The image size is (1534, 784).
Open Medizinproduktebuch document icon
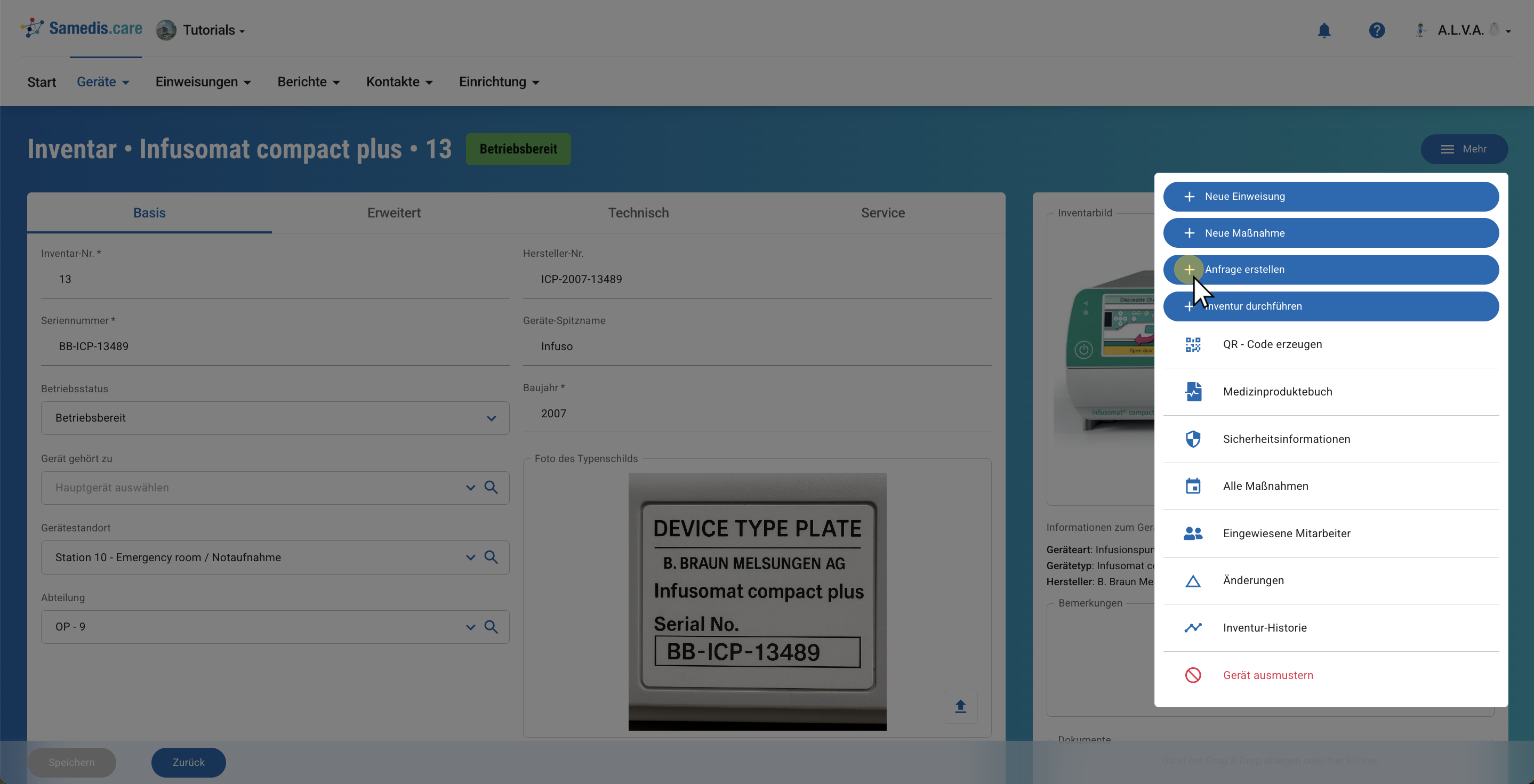coord(1192,392)
